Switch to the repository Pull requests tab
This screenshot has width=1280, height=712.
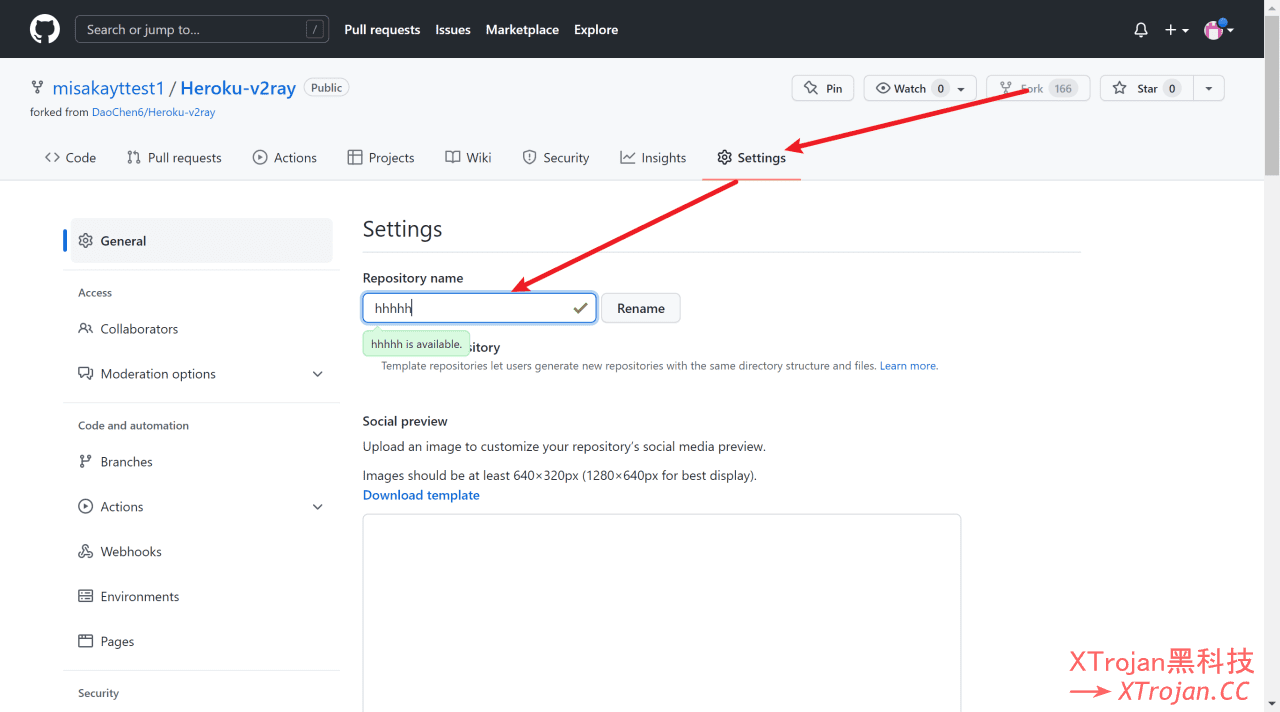pos(174,157)
